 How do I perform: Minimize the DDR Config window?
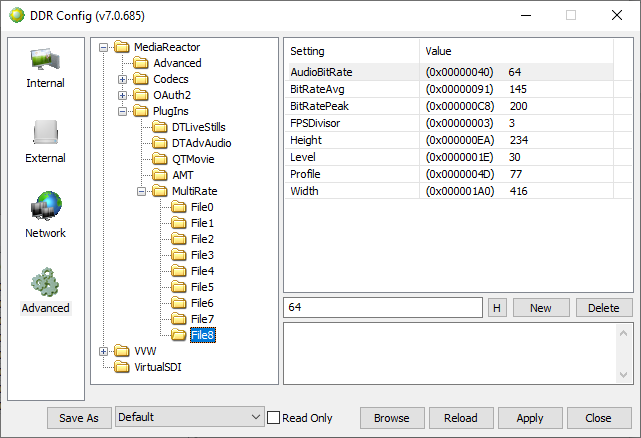coord(526,16)
